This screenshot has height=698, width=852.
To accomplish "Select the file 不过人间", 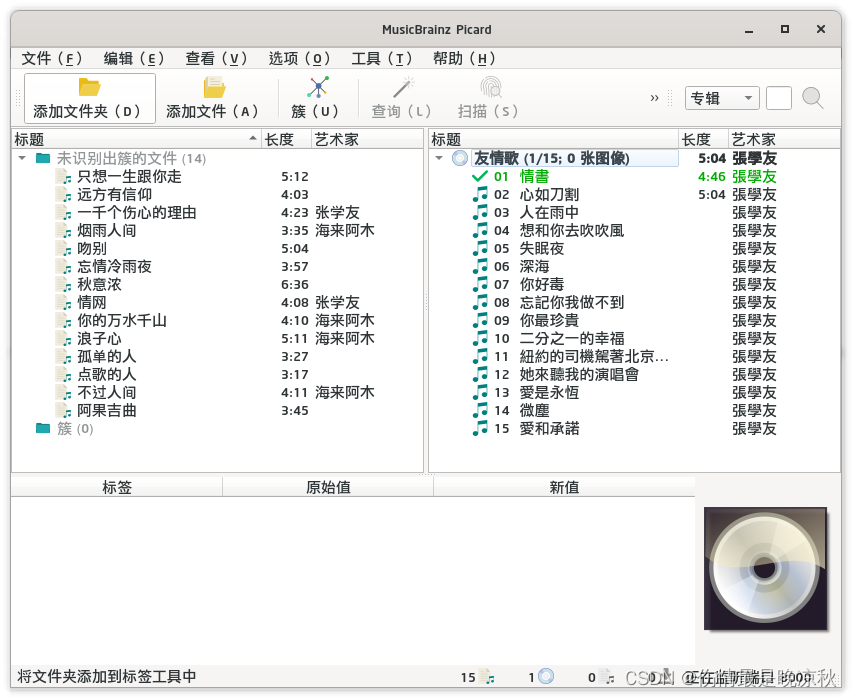I will pos(106,392).
